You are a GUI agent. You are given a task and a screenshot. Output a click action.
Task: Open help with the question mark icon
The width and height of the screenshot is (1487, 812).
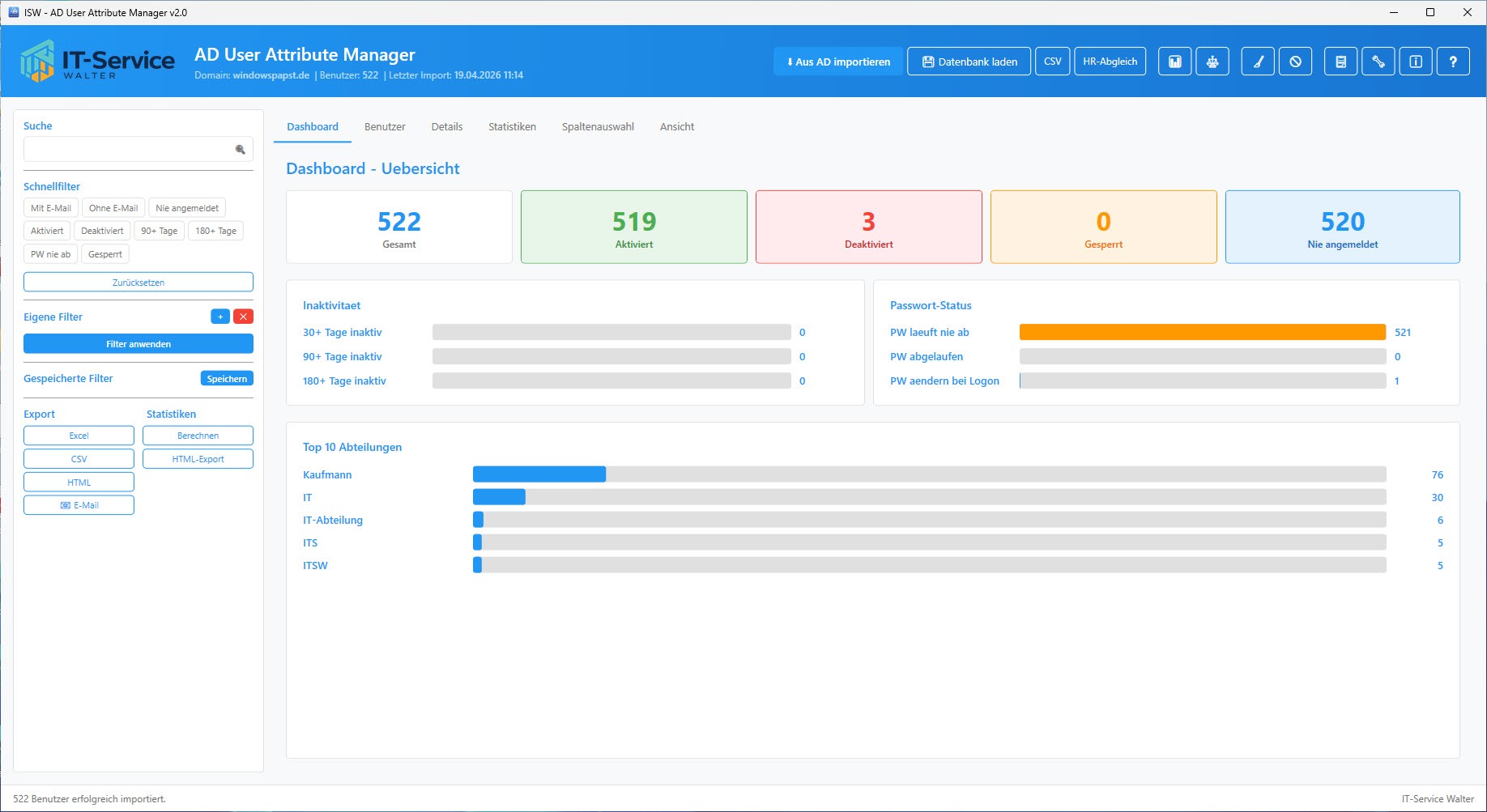(1453, 62)
